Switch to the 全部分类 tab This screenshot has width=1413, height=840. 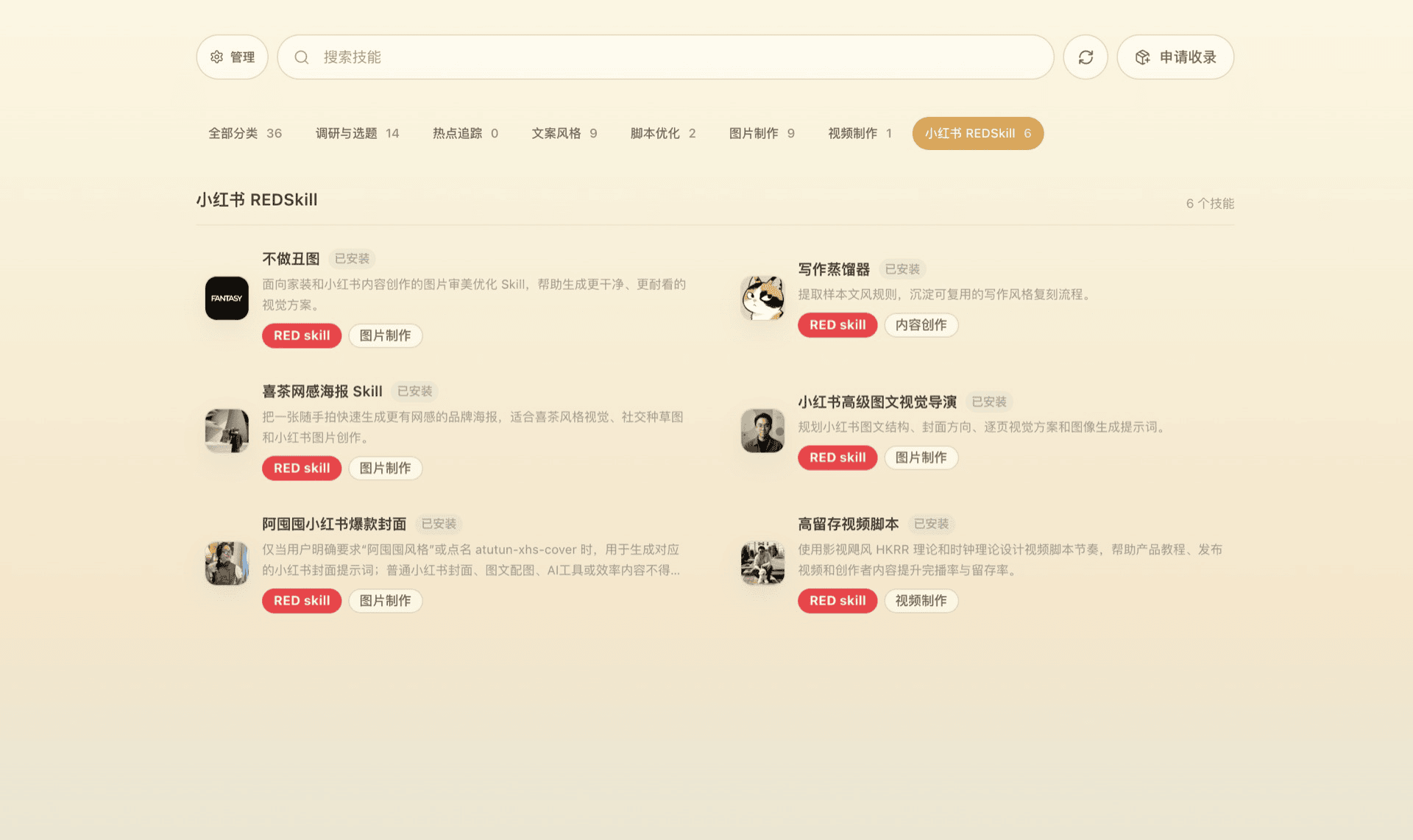click(245, 133)
